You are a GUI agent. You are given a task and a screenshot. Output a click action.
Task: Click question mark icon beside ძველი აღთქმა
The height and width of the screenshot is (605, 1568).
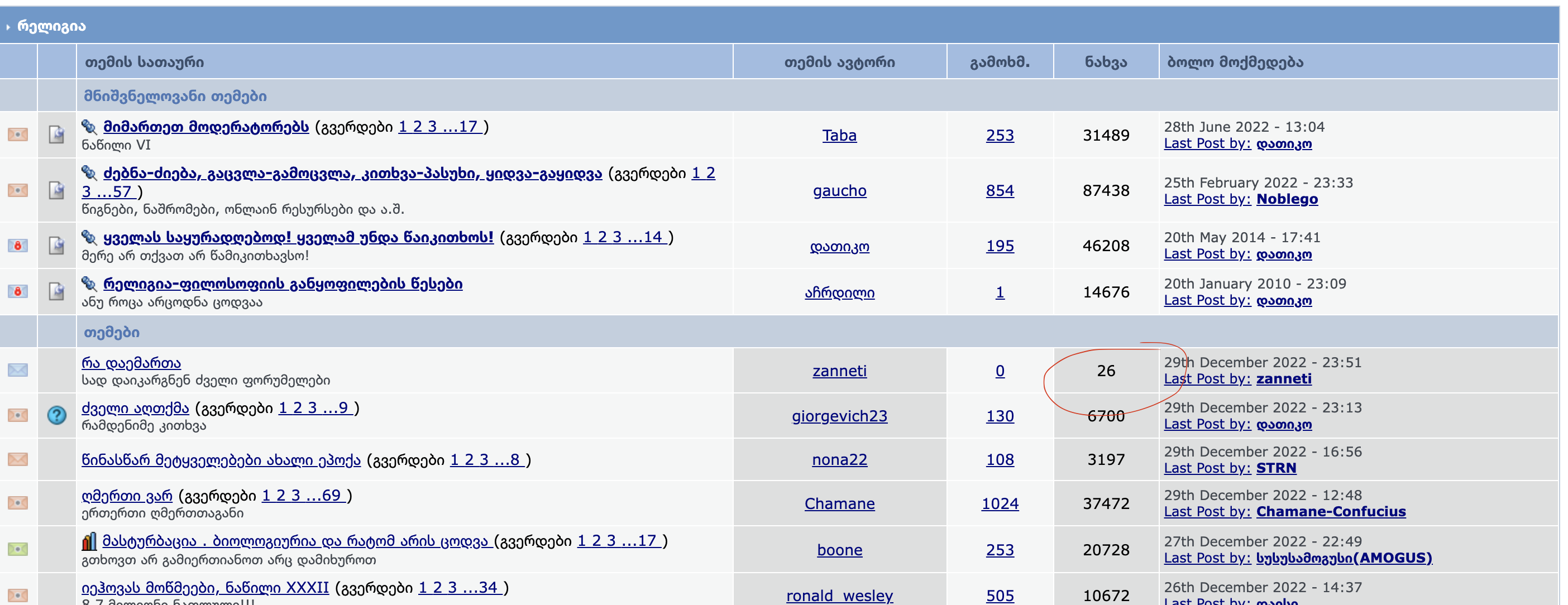(56, 416)
